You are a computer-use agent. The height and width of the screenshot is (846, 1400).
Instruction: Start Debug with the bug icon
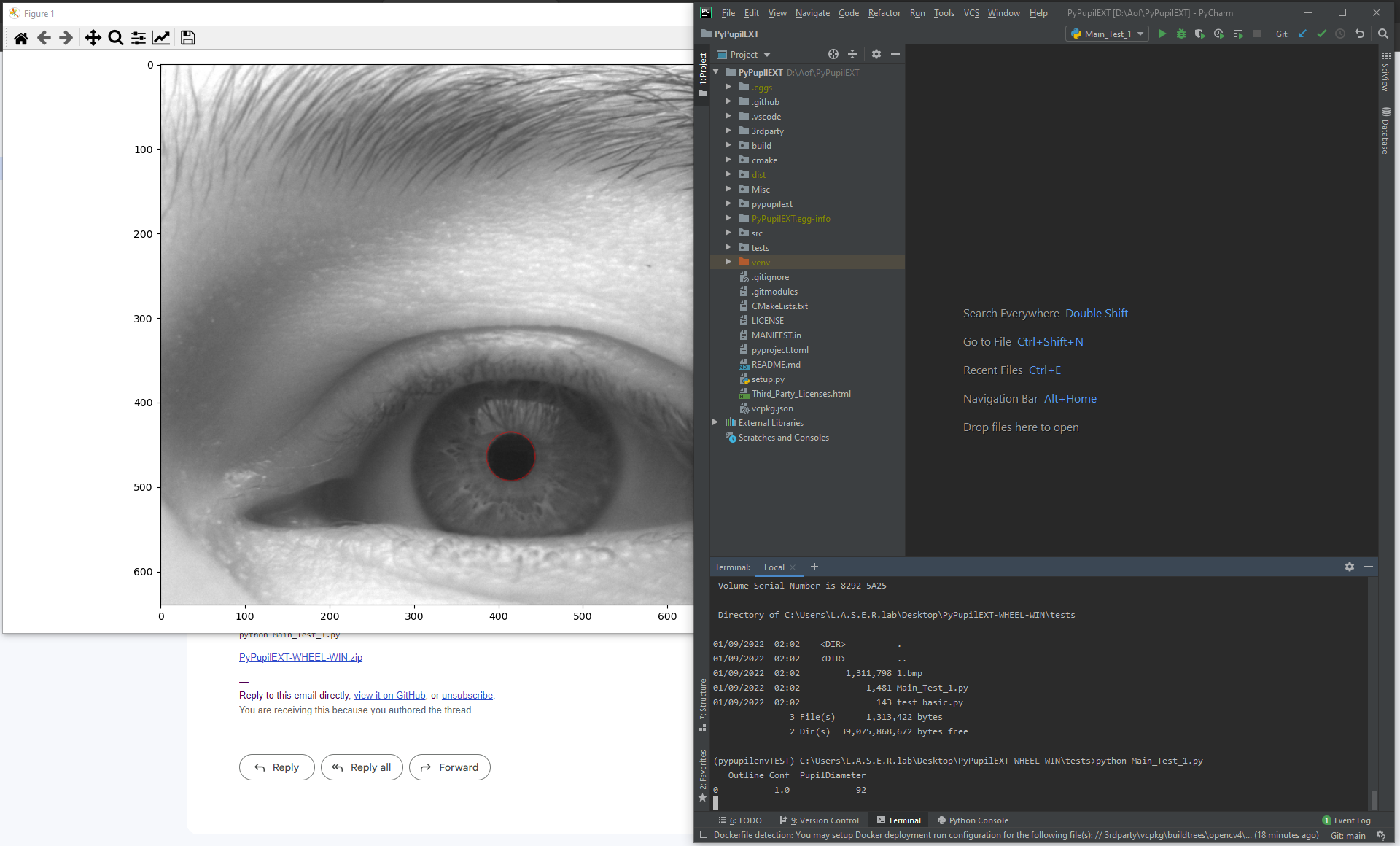1181,34
